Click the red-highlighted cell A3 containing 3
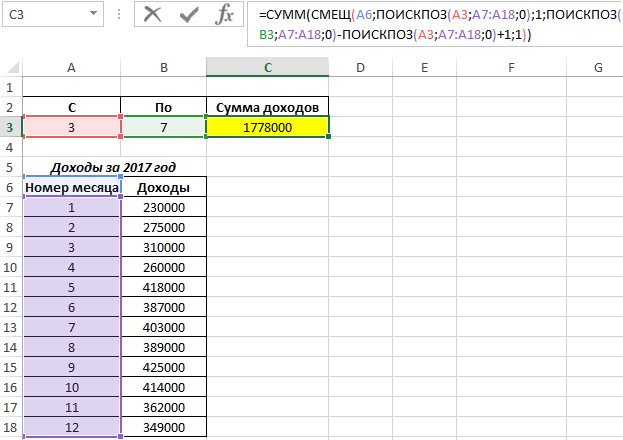623x440 pixels. (x=71, y=127)
